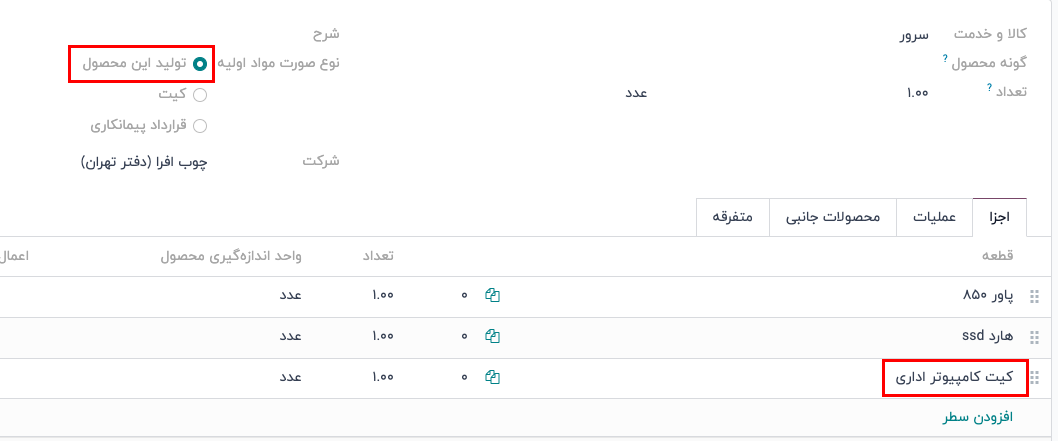Click copy icon in هارد ssd row

coord(492,336)
